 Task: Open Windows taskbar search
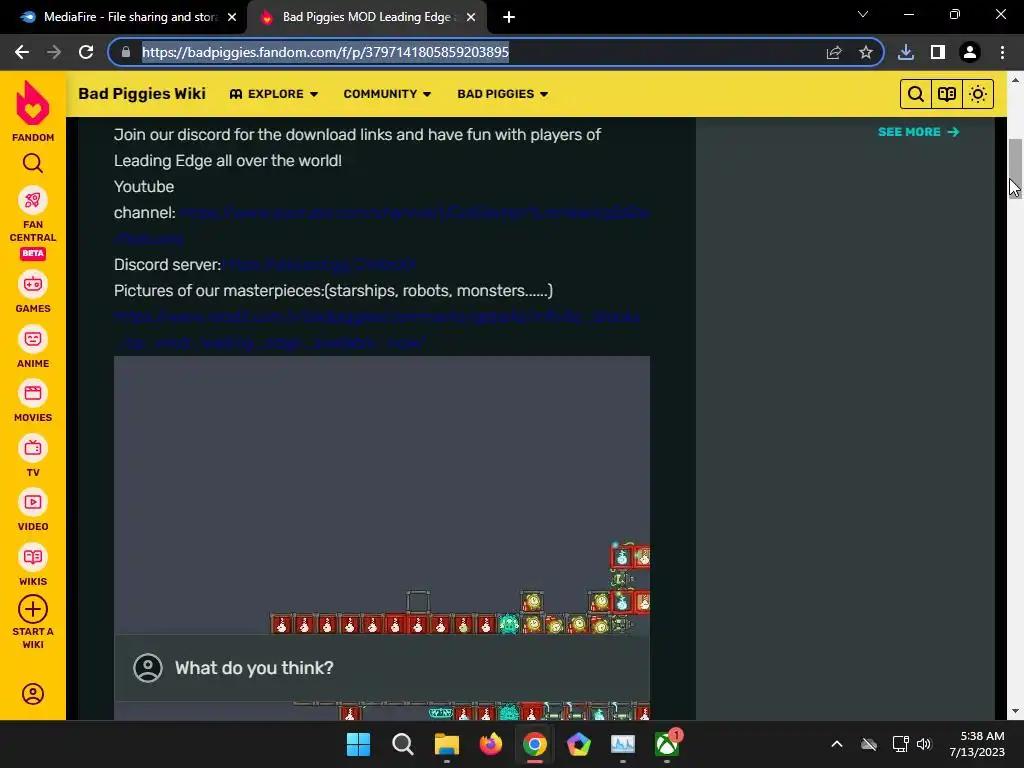tap(402, 744)
